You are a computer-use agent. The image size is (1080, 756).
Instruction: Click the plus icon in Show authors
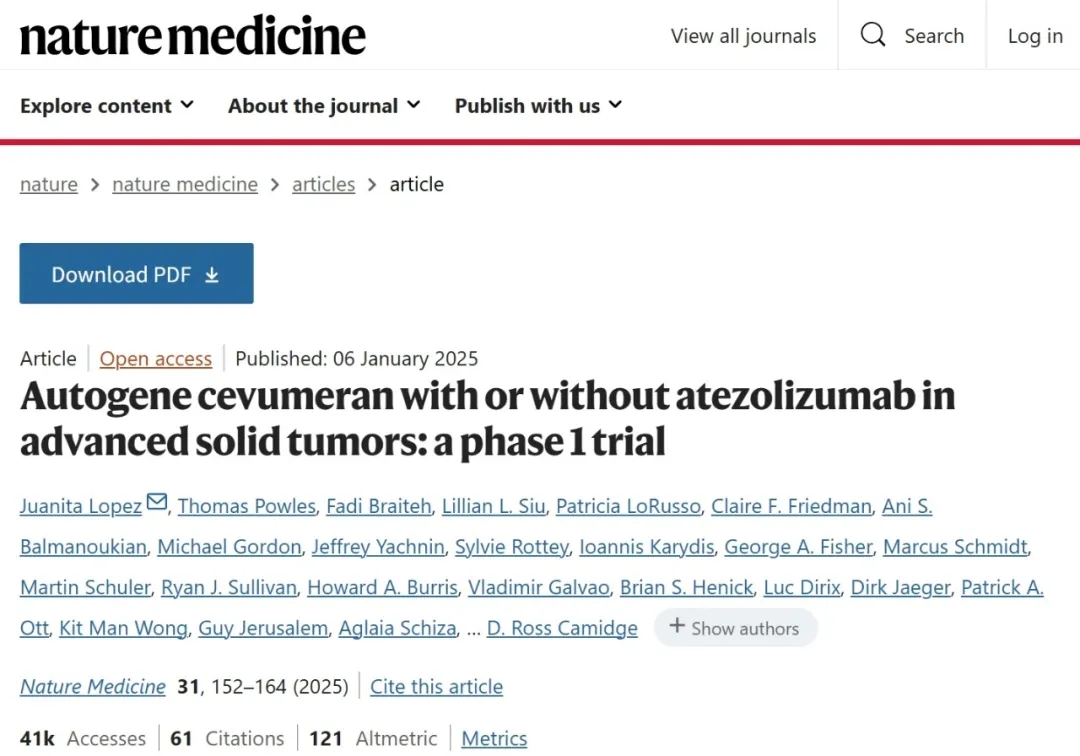pos(677,627)
